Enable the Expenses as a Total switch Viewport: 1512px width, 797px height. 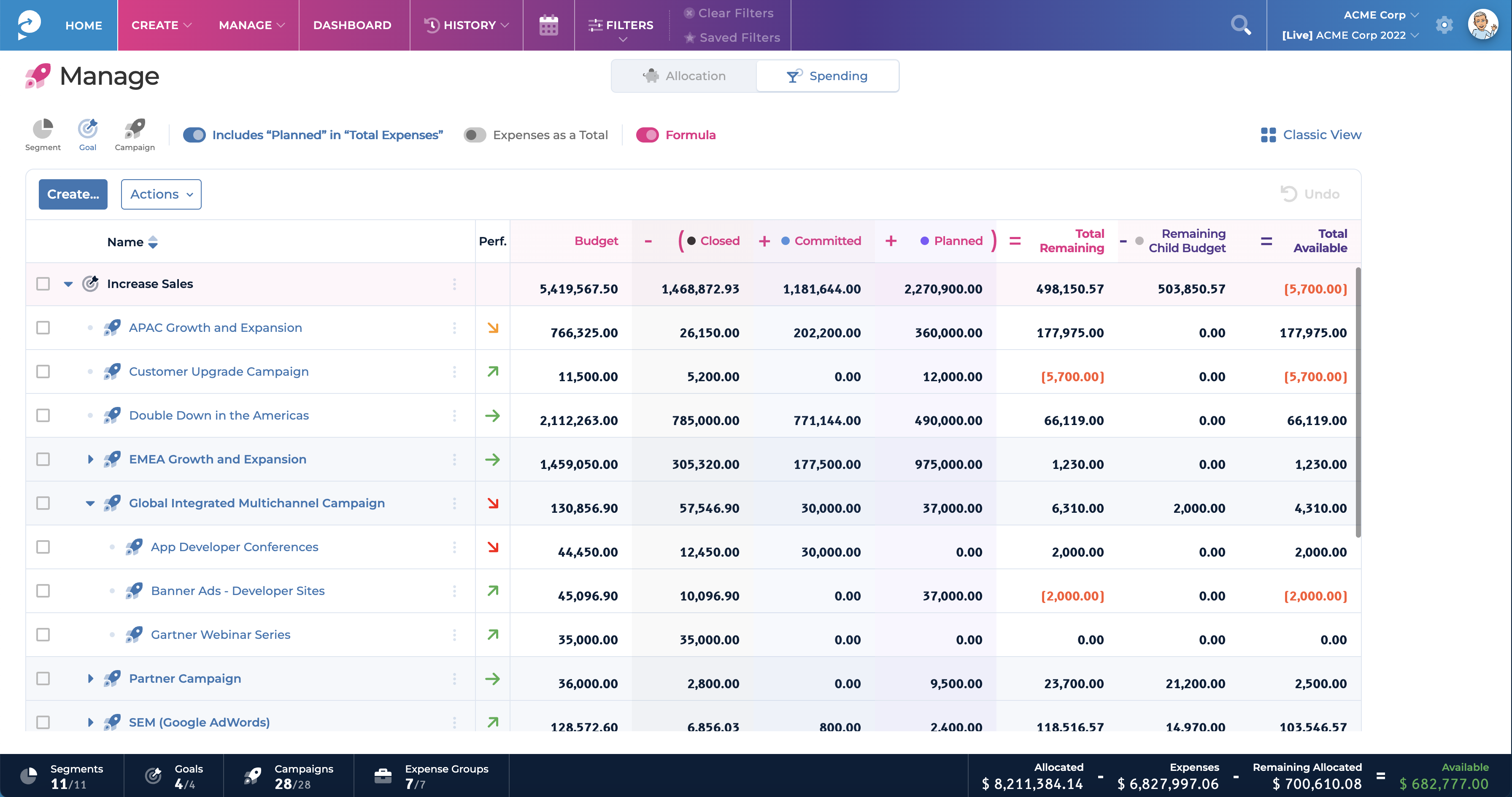point(475,135)
